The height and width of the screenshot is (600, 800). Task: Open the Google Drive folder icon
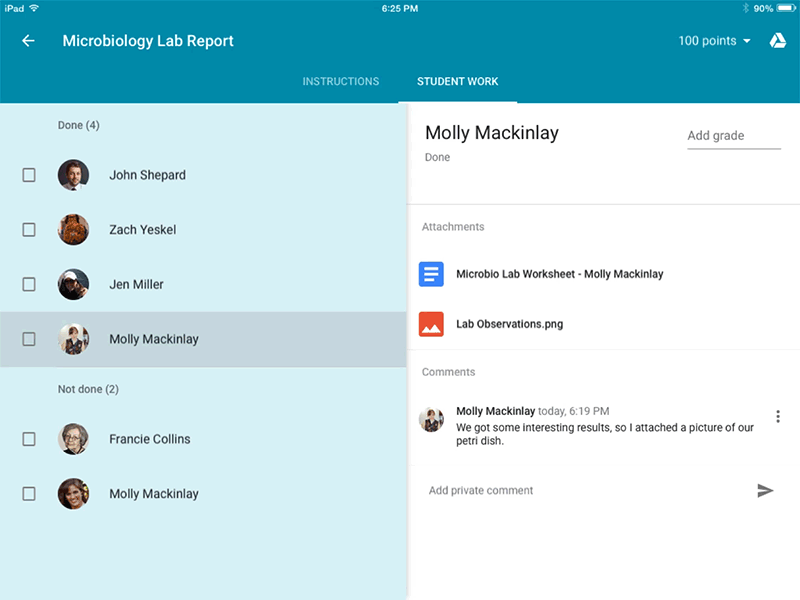(778, 41)
